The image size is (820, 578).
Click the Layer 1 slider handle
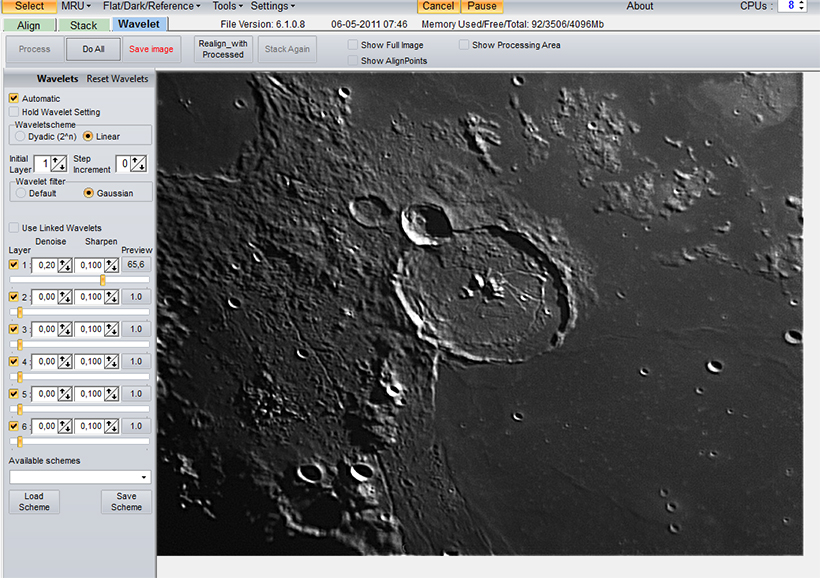click(x=102, y=280)
